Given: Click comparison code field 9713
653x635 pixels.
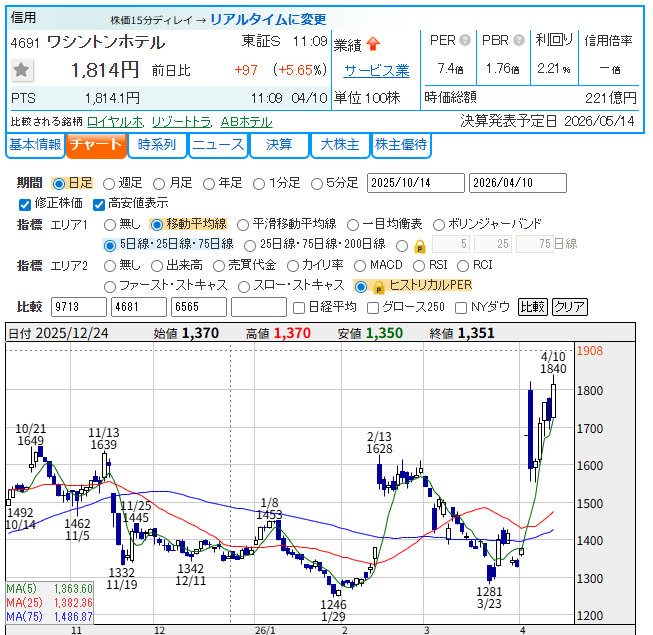Looking at the screenshot, I should (x=79, y=307).
